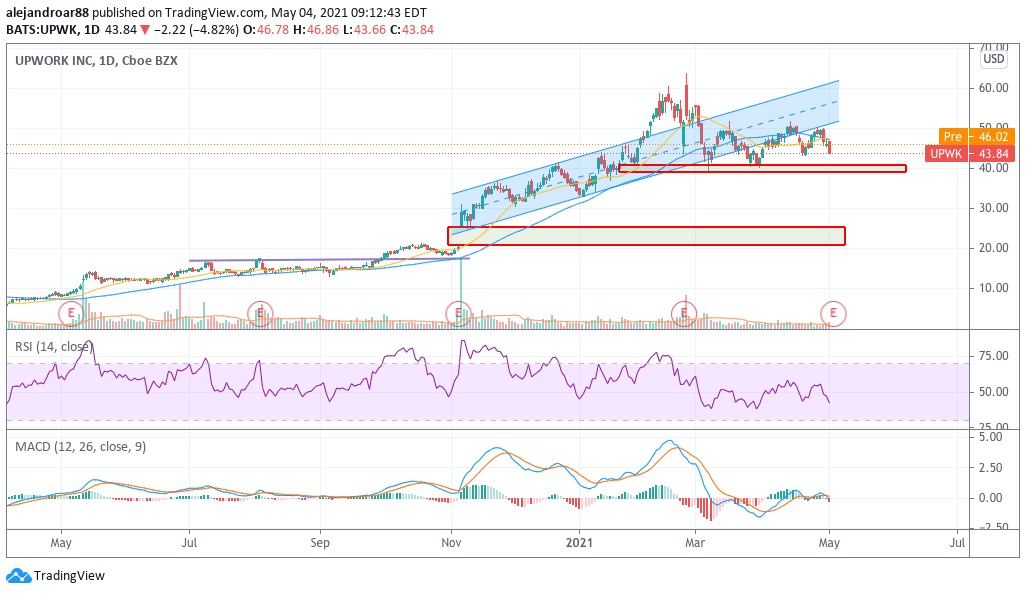Click the 75.00 RSI axis label
Viewport: 1026px width, 594px height.
point(993,356)
